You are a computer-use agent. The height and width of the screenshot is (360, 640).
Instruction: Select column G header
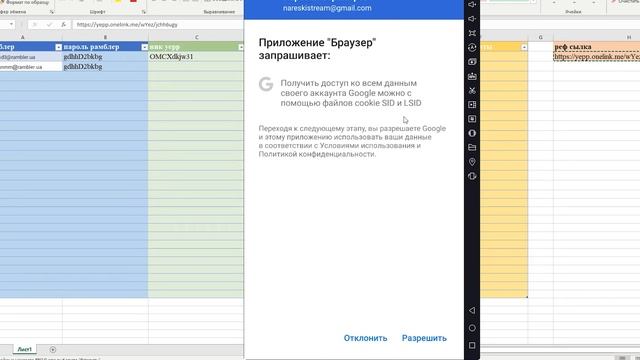coord(540,37)
